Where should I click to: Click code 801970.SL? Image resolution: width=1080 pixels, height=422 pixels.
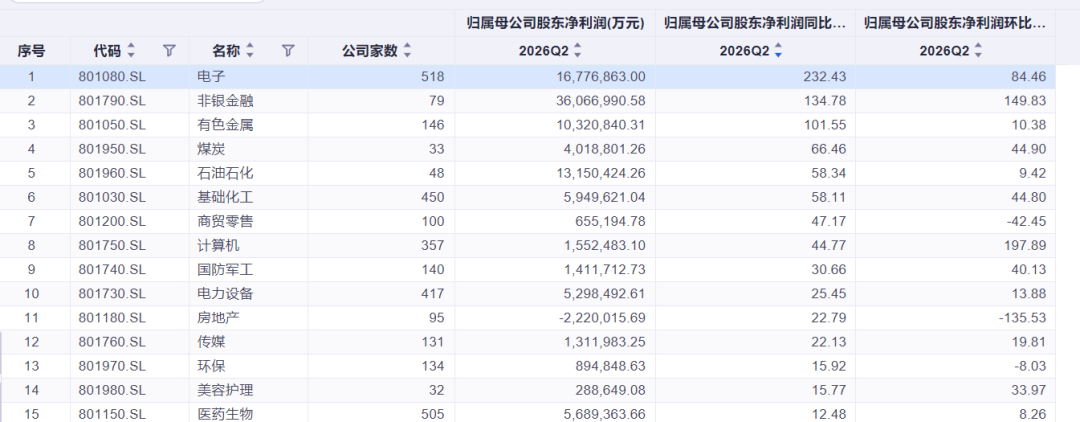point(112,366)
